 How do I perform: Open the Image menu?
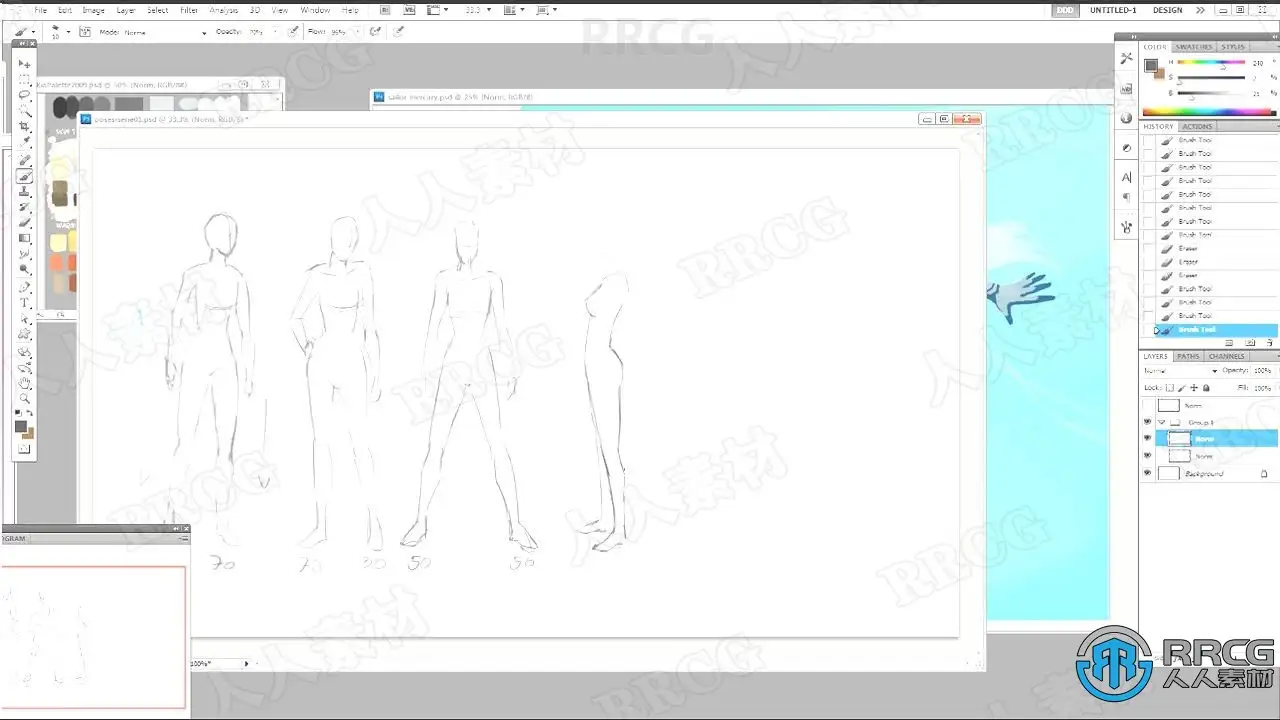(x=93, y=10)
